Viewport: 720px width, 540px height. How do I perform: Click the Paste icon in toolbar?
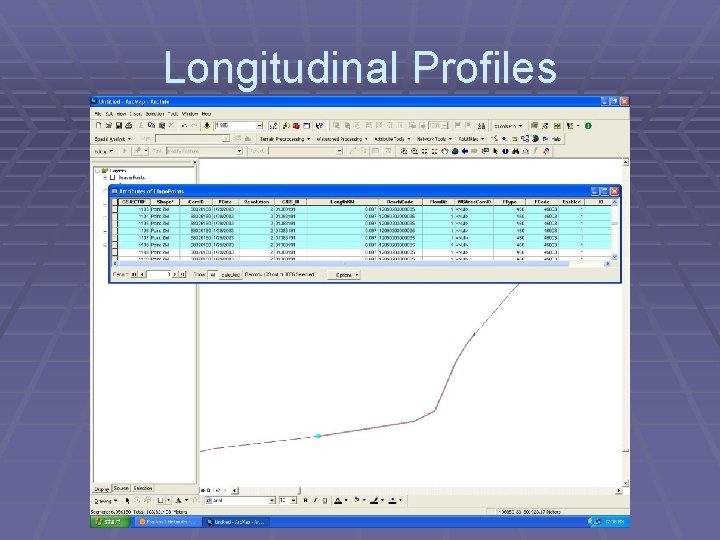pyautogui.click(x=162, y=125)
